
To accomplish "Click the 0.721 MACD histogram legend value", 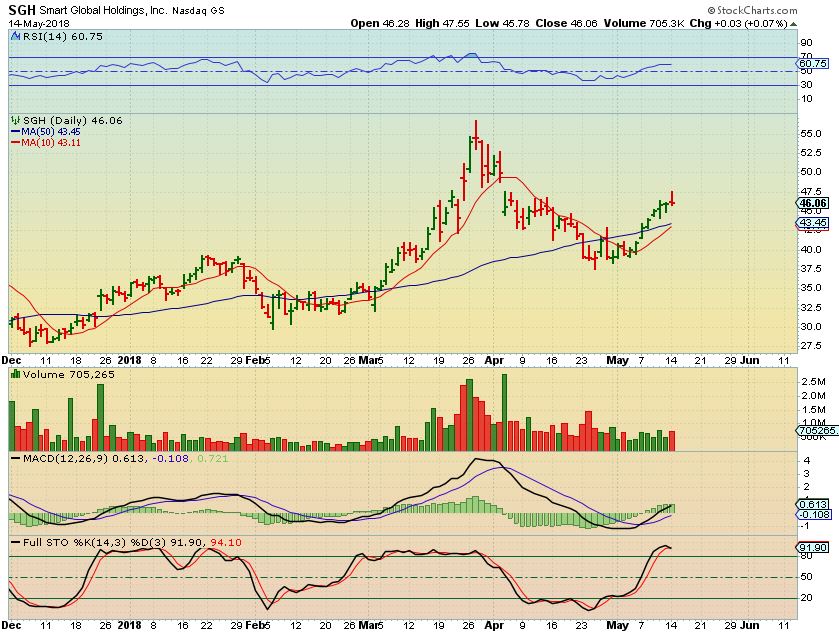I will (212, 459).
